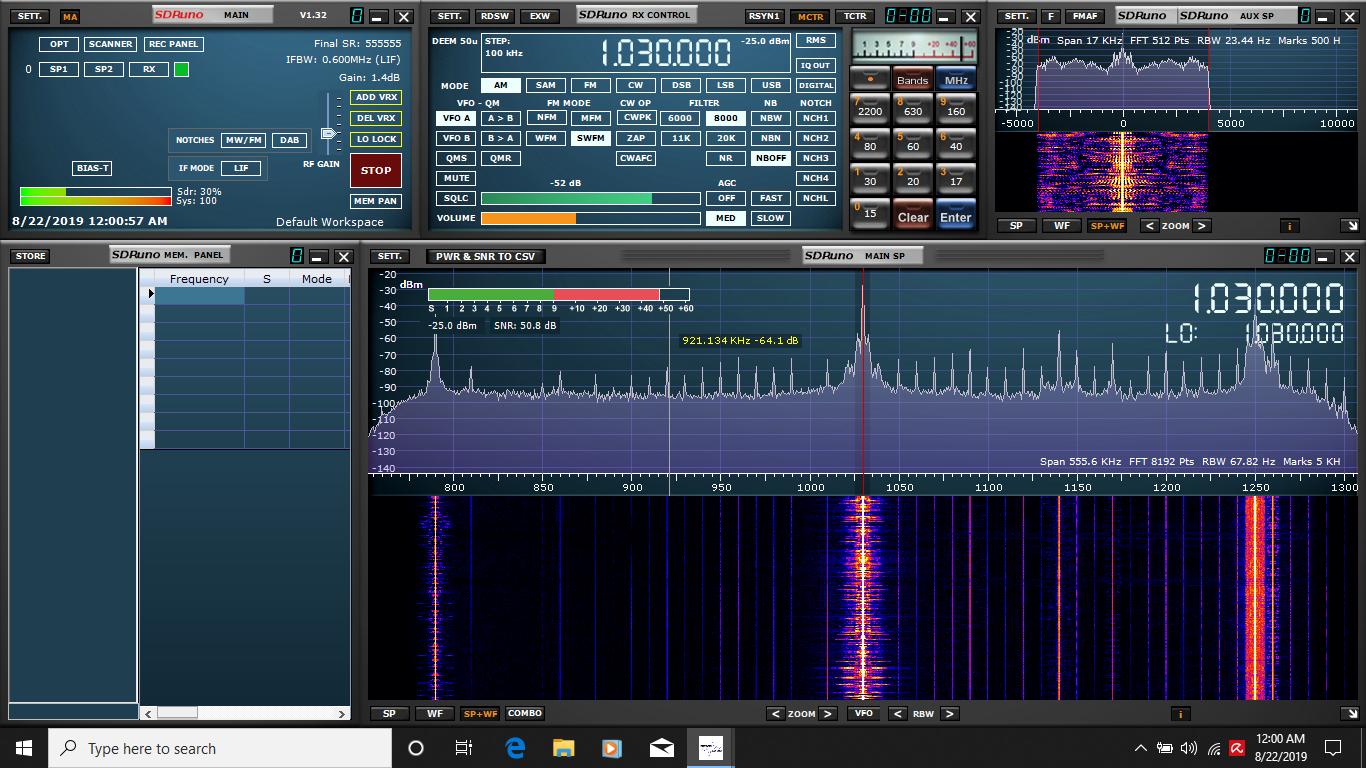Open Cortana circle on the taskbar

click(416, 748)
